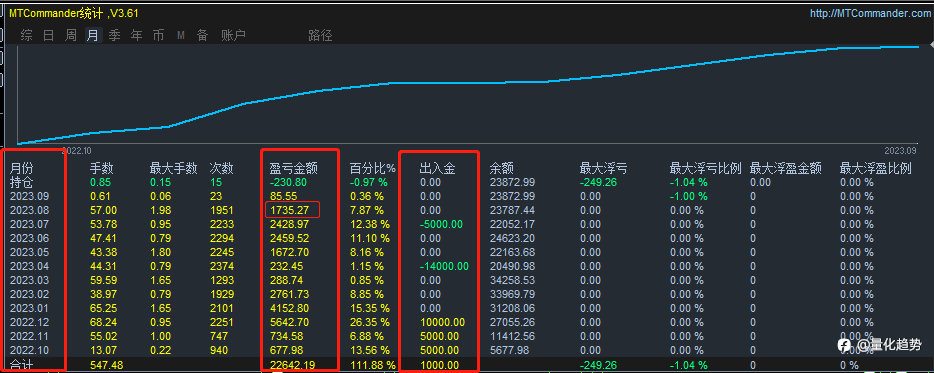Image resolution: width=934 pixels, height=373 pixels.
Task: Click the 出入金 column header
Action: coord(438,169)
